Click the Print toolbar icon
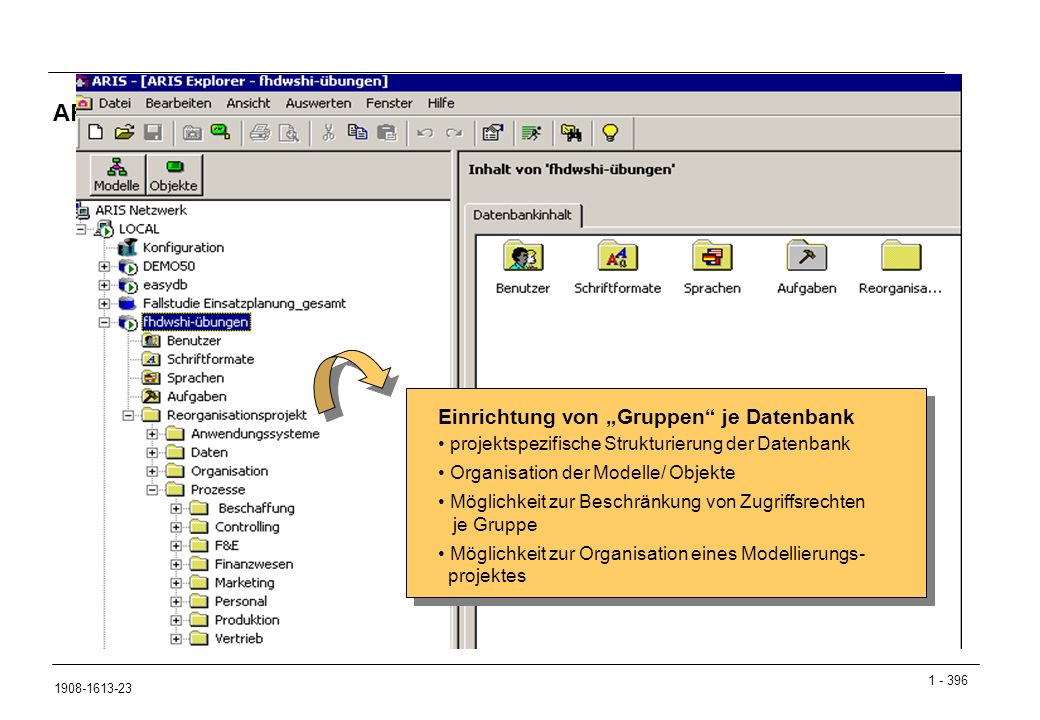Viewport: 1040px width, 720px height. pyautogui.click(x=260, y=133)
